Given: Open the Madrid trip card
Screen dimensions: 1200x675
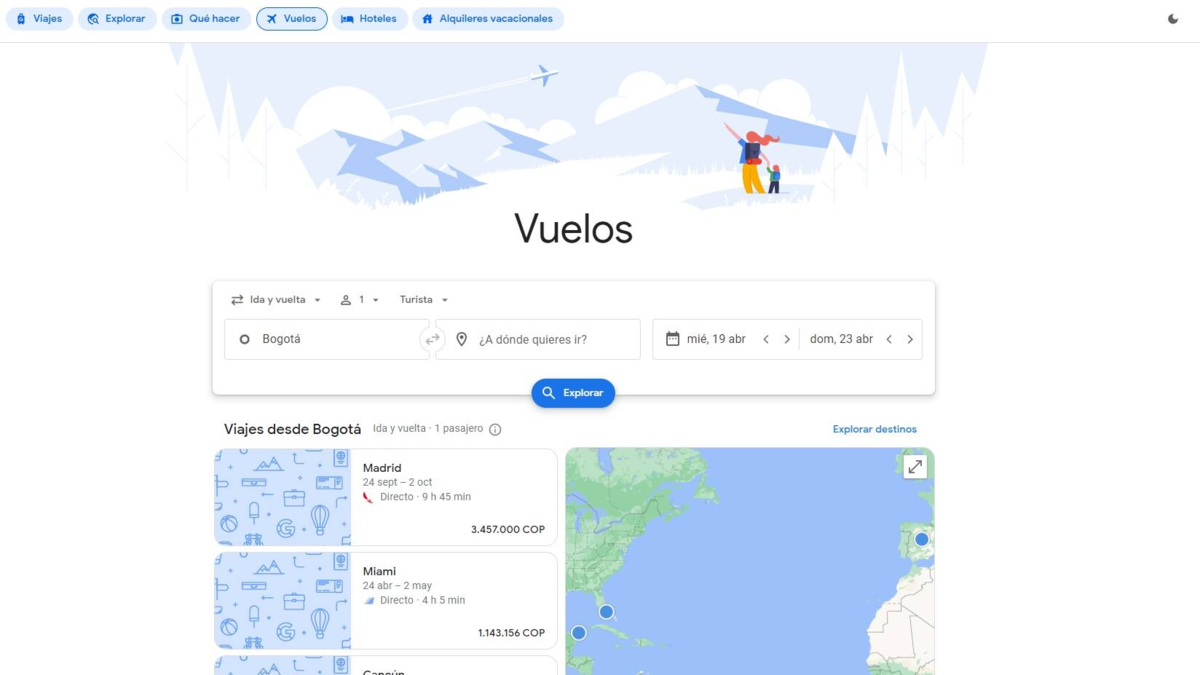Looking at the screenshot, I should [x=385, y=497].
